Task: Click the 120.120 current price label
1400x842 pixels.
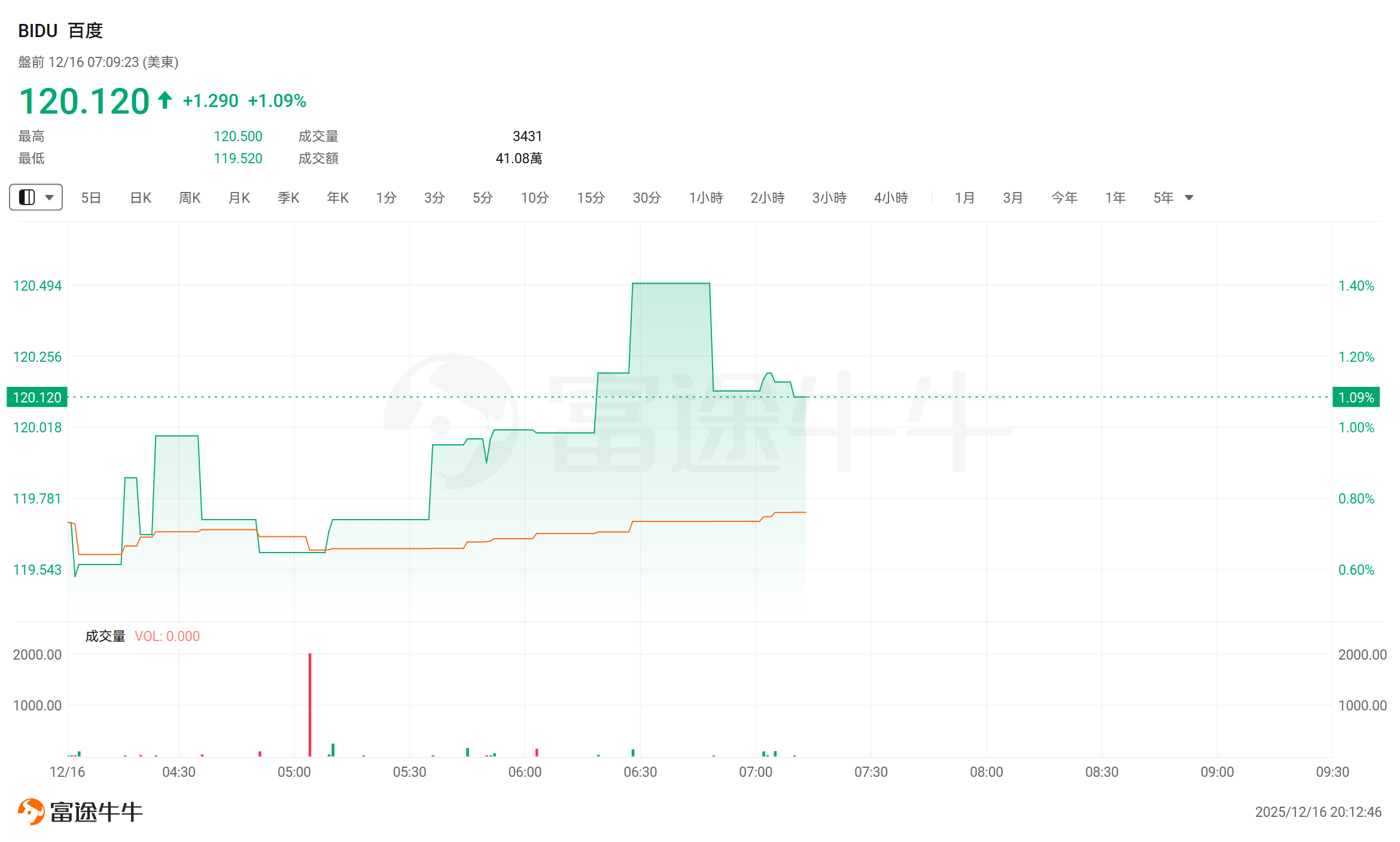Action: point(37,397)
